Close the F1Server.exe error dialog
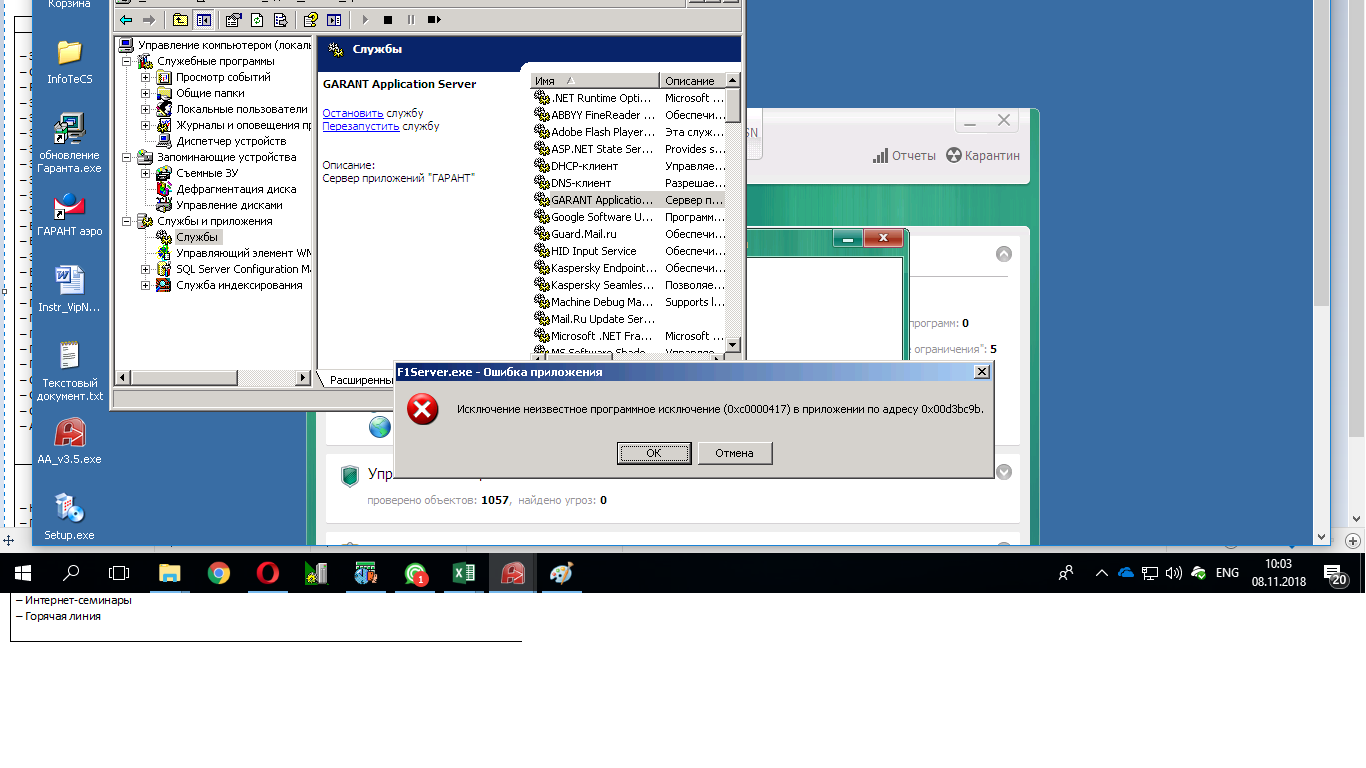The height and width of the screenshot is (768, 1366). [982, 372]
